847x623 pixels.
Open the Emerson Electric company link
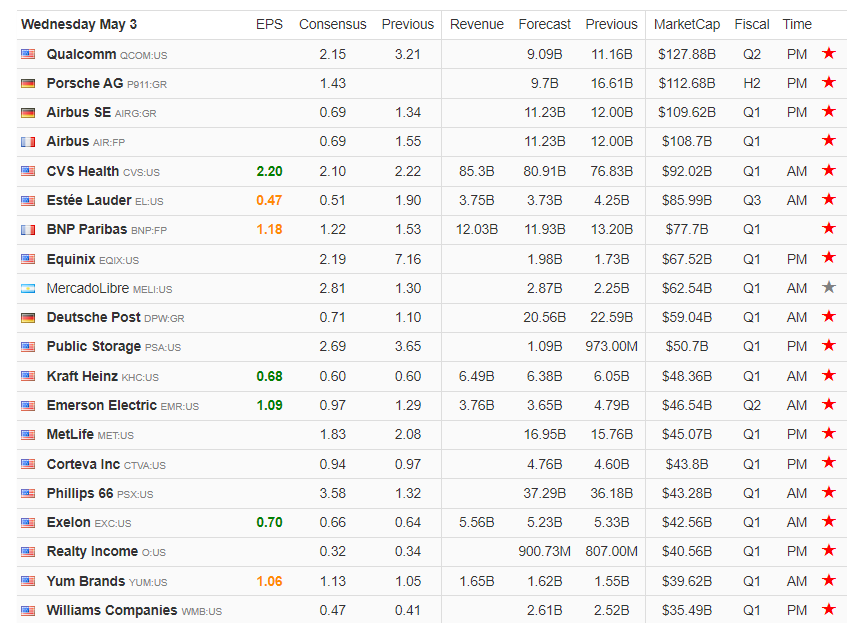click(102, 405)
